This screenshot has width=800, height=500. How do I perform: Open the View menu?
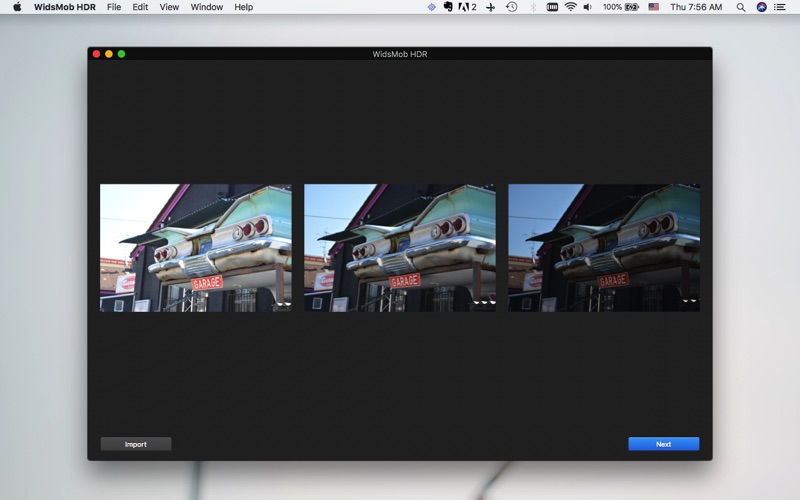pos(169,7)
